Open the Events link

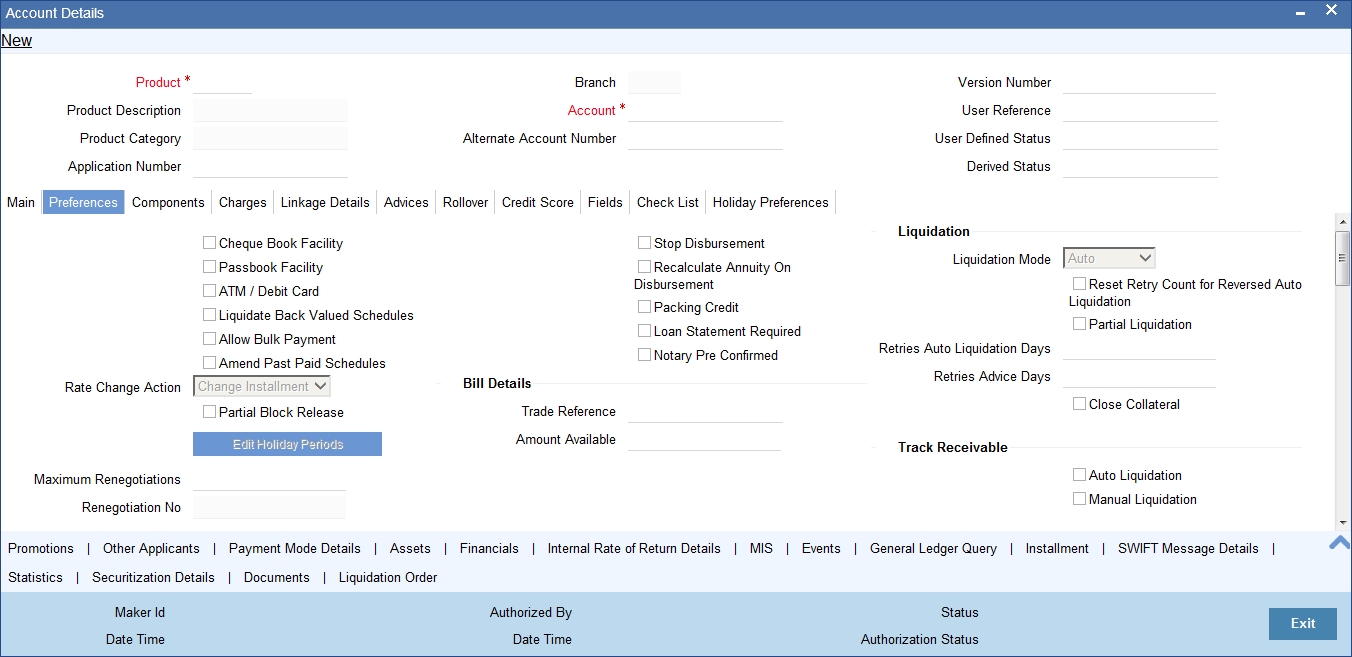[x=821, y=548]
